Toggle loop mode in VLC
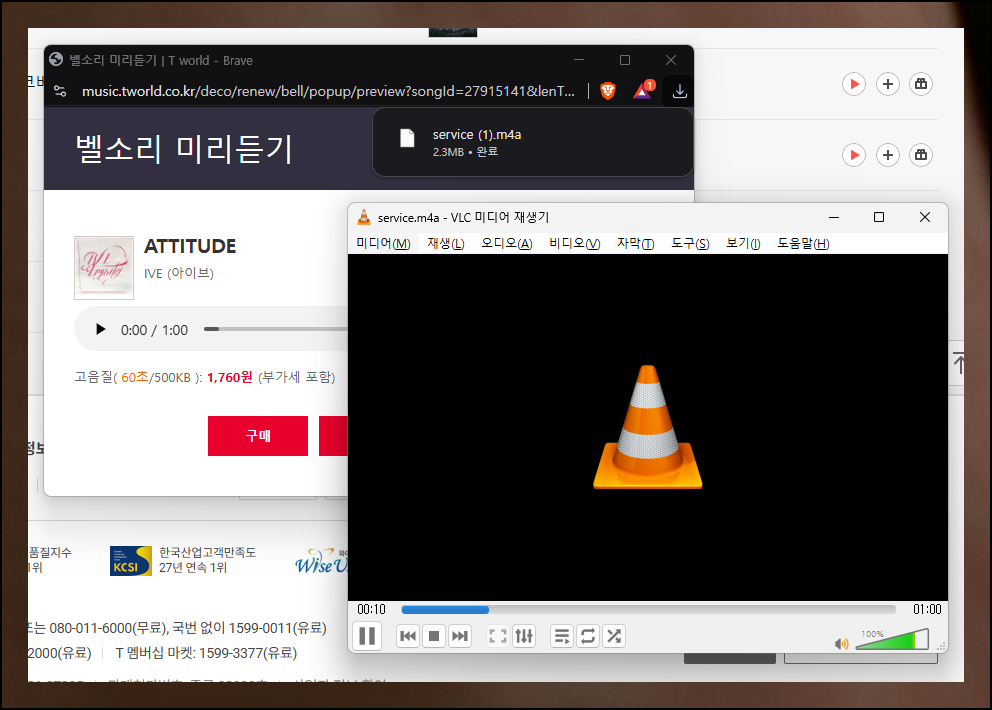This screenshot has height=710, width=992. (x=588, y=636)
